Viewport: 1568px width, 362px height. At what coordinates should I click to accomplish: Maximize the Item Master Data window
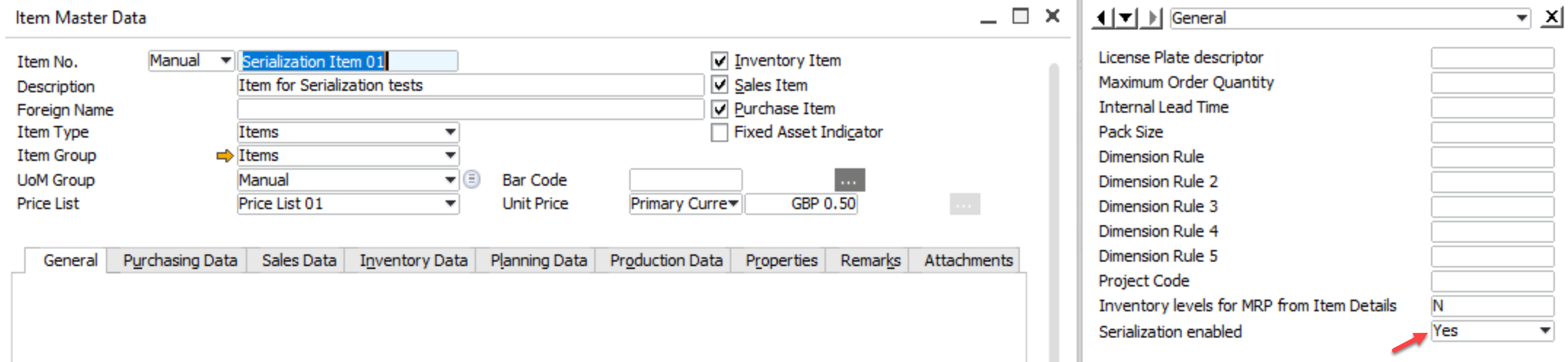pos(1020,16)
